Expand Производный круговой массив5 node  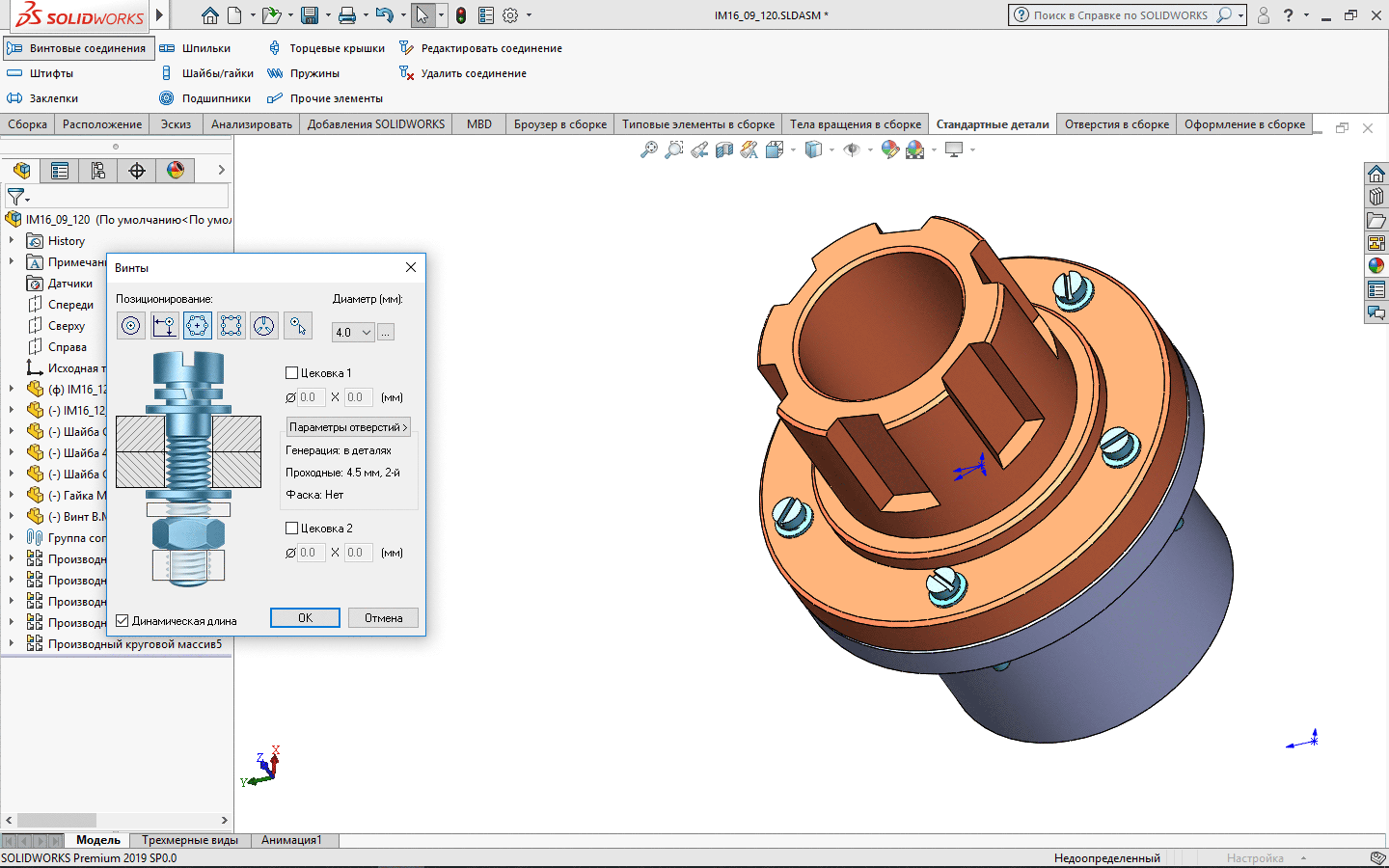pyautogui.click(x=12, y=644)
